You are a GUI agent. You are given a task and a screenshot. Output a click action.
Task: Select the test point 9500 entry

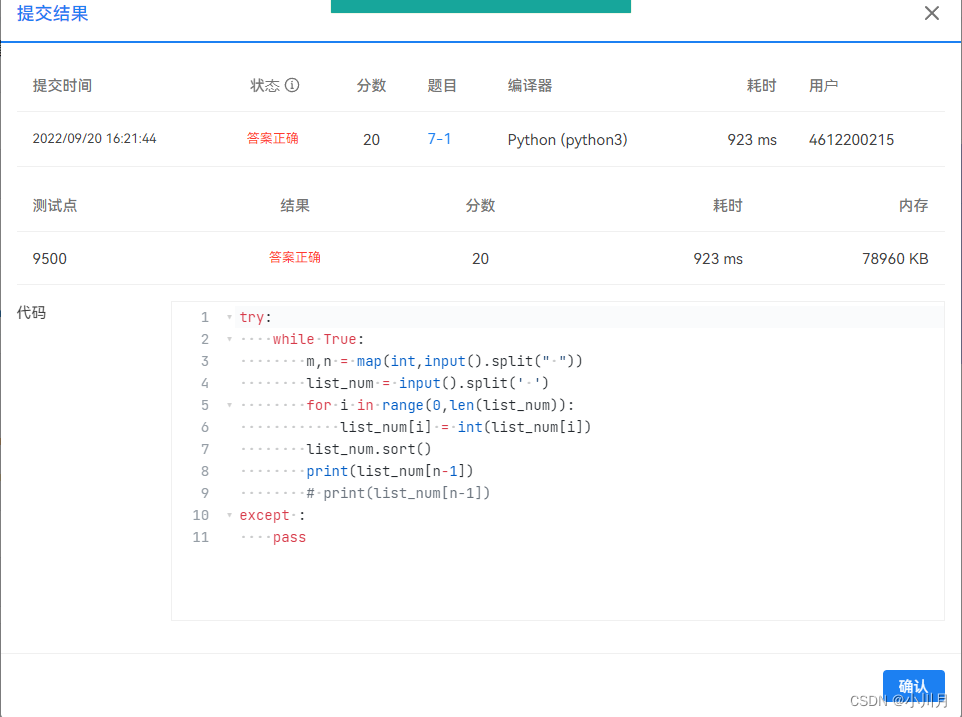point(49,258)
